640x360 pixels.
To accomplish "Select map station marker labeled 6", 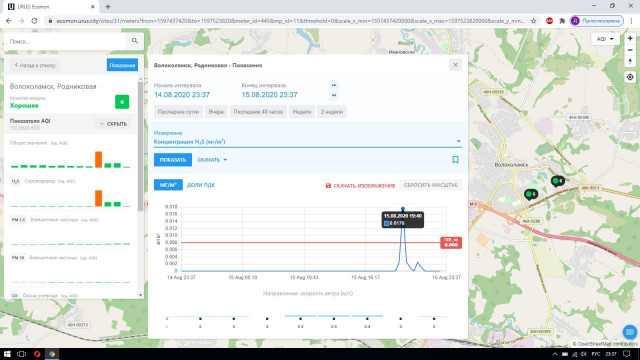I will pyautogui.click(x=558, y=181).
